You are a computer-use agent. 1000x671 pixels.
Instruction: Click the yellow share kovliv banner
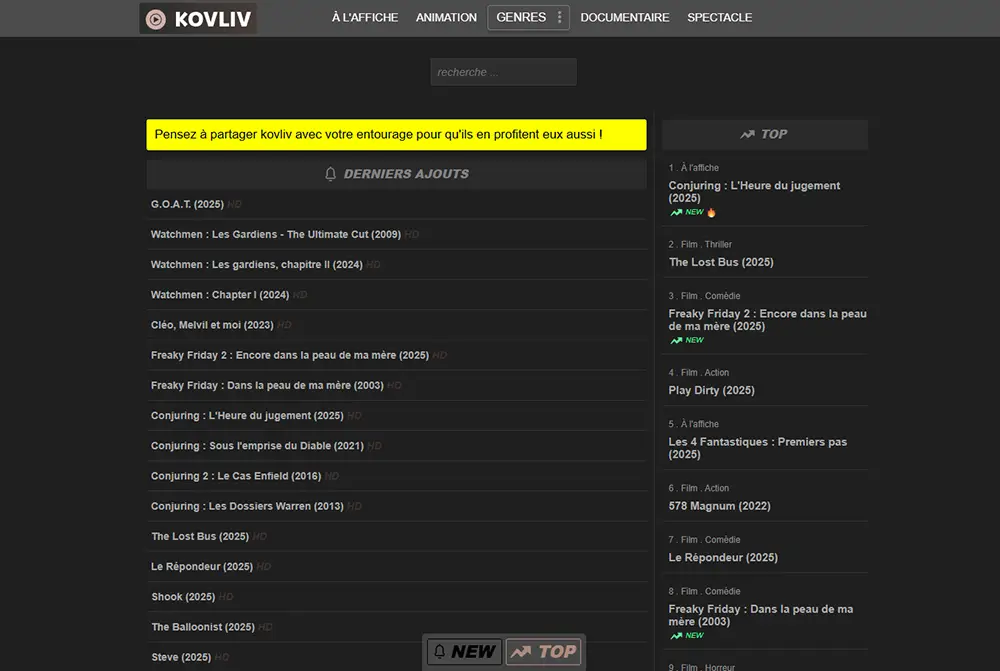pyautogui.click(x=396, y=135)
